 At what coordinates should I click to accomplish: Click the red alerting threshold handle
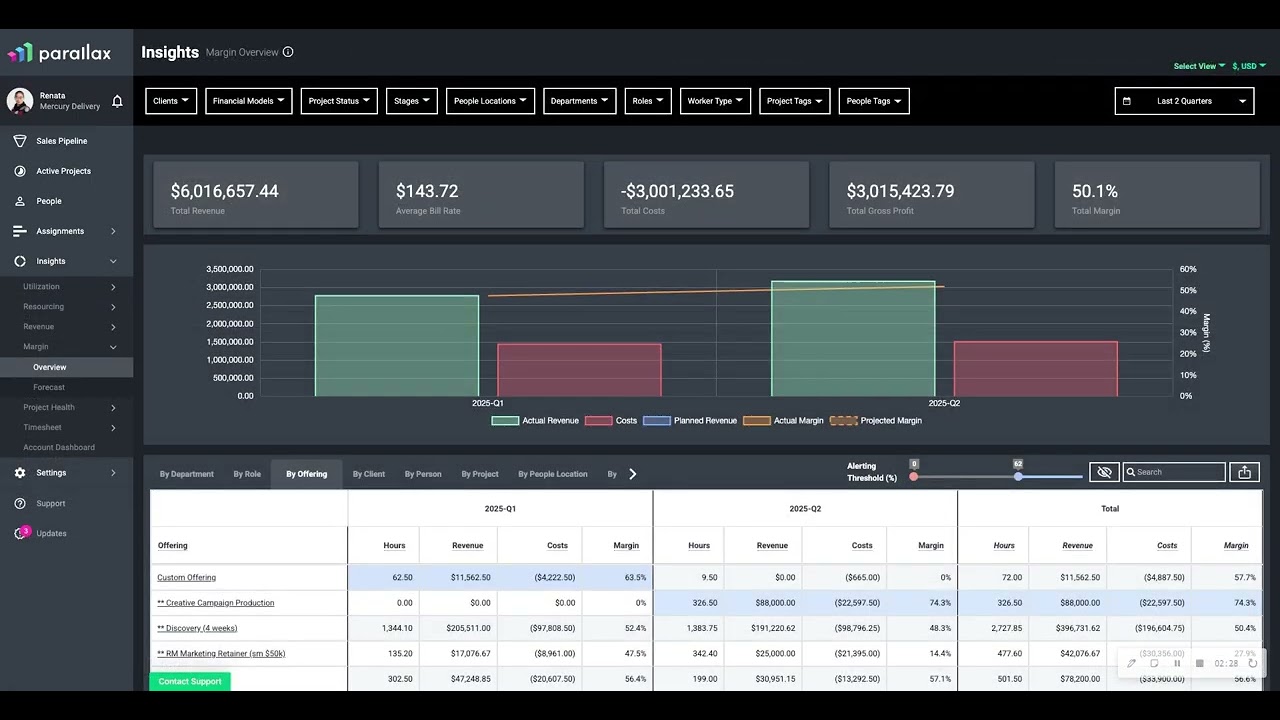(x=914, y=477)
